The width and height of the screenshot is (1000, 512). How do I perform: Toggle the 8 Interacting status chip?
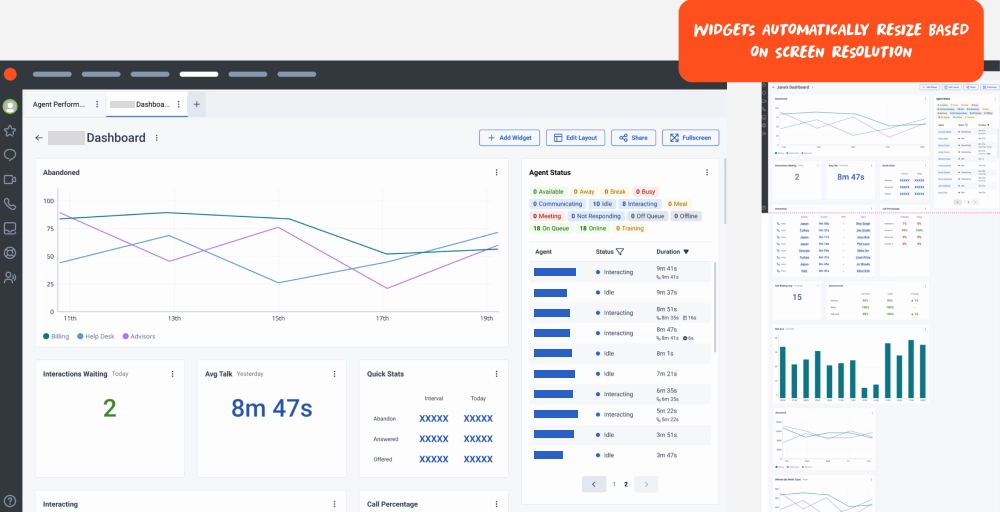640,204
